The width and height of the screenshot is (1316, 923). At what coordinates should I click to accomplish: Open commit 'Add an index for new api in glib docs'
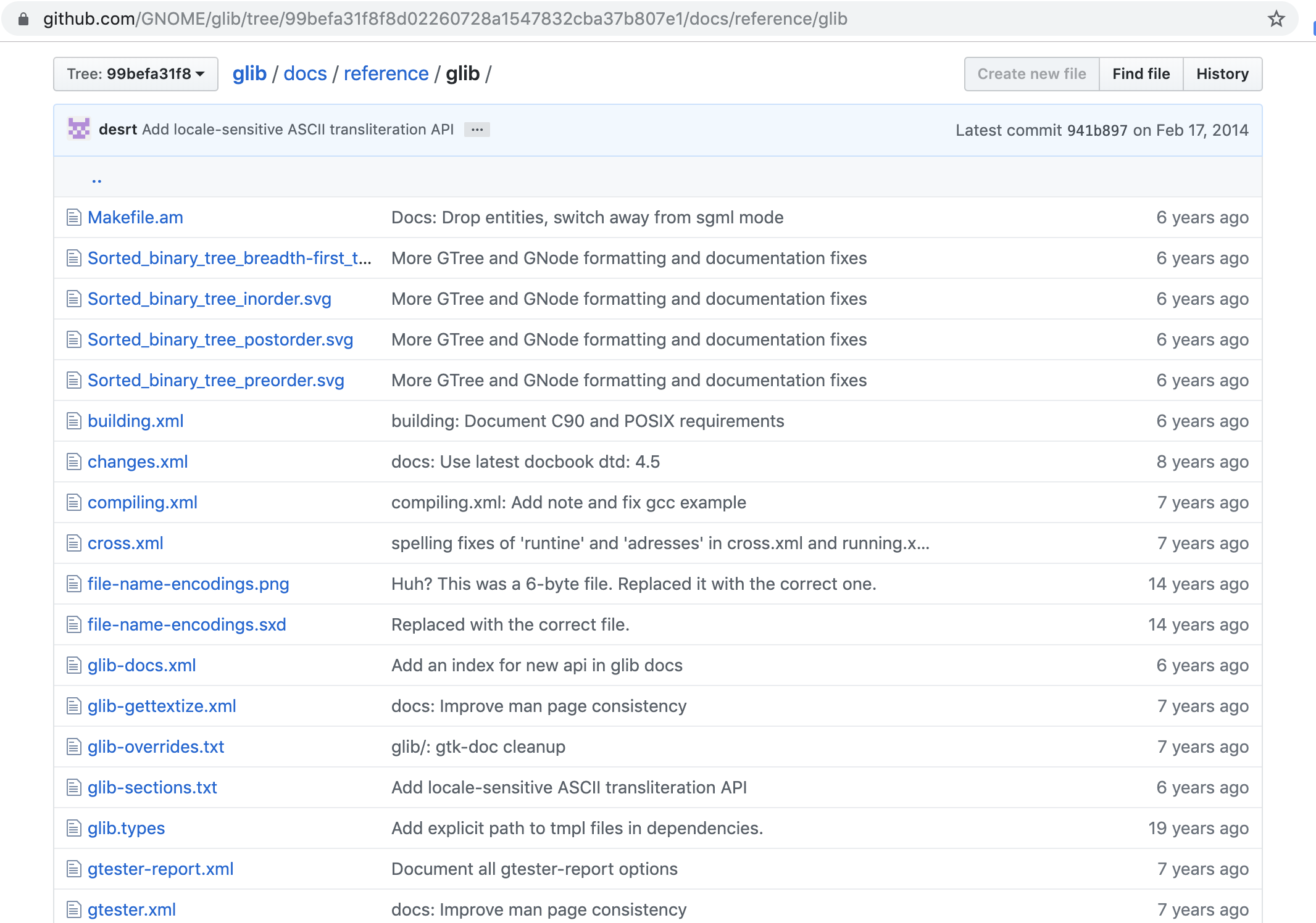click(537, 666)
